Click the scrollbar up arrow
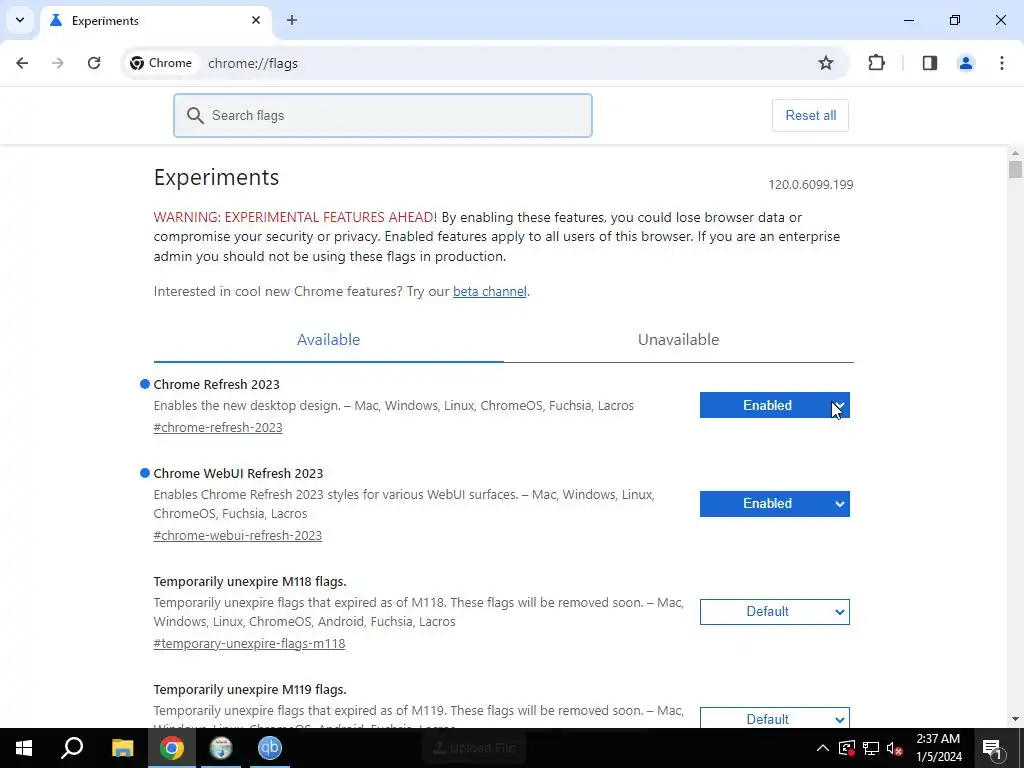1024x768 pixels. click(1015, 153)
